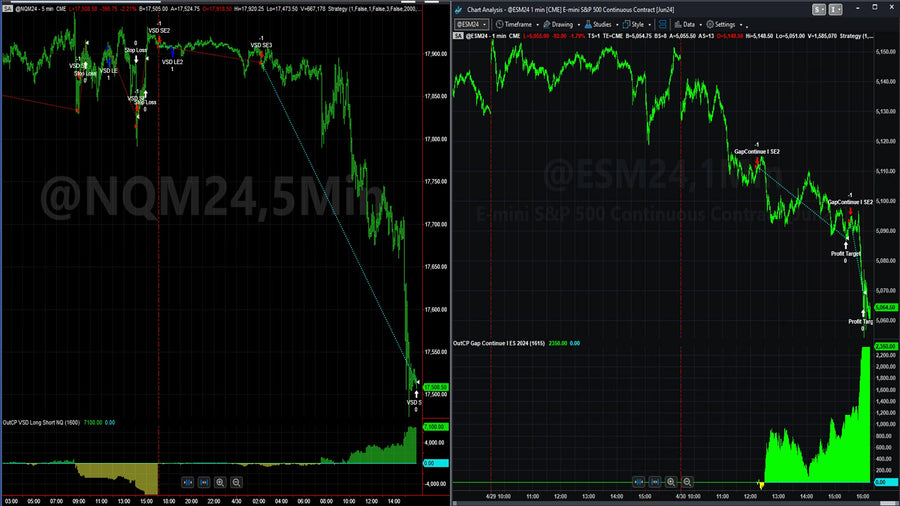Click the 2,350.00 equity value tag

coord(886,347)
